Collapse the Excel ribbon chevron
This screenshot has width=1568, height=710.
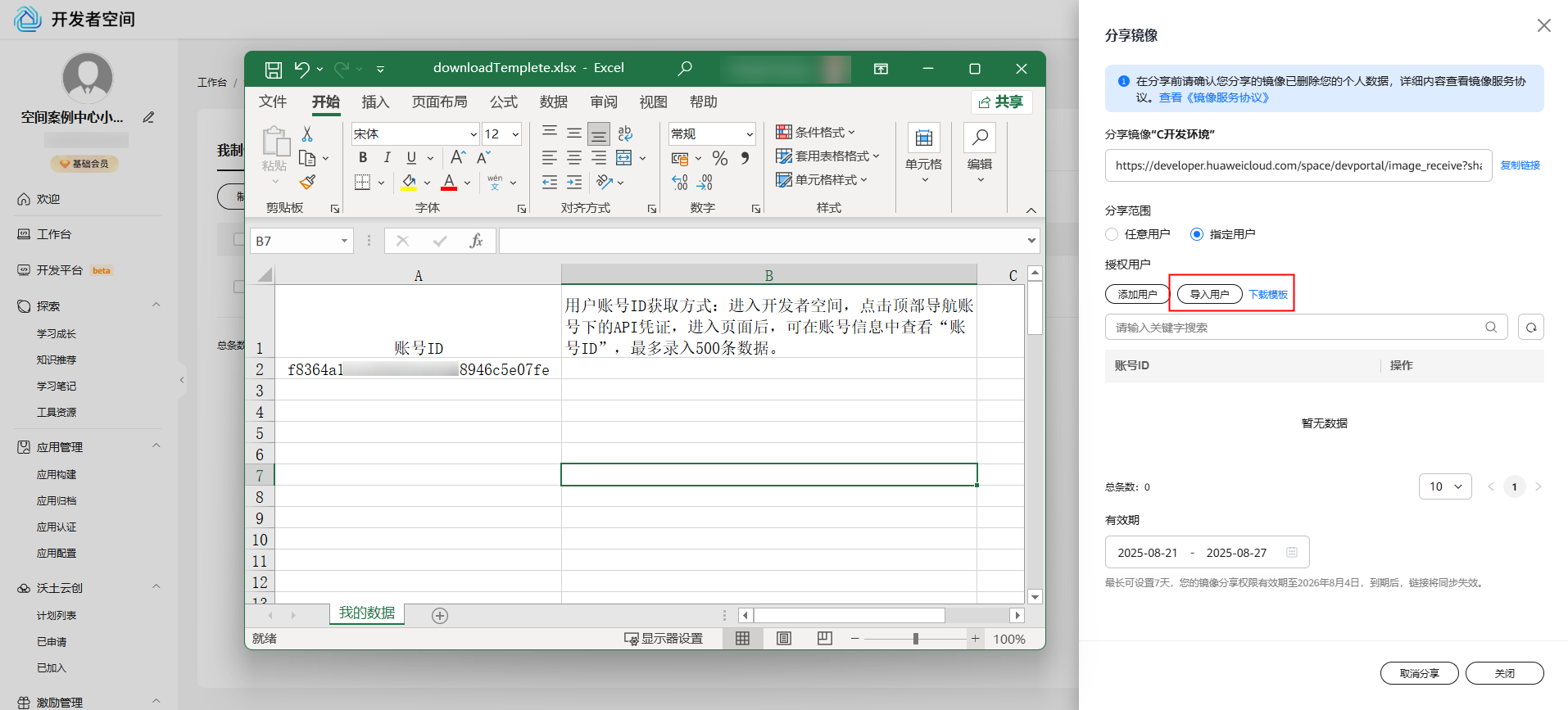point(1031,210)
